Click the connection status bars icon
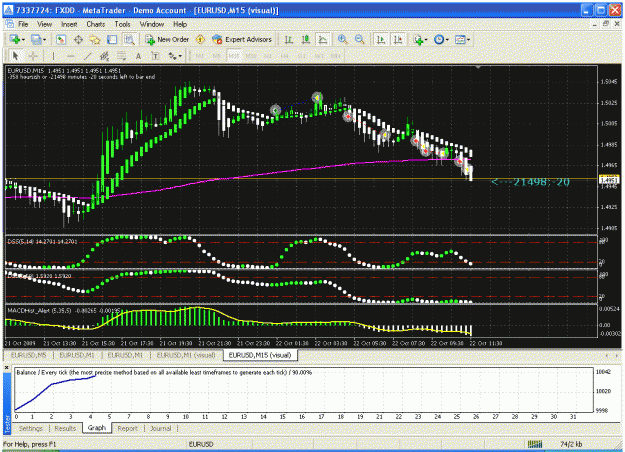This screenshot has width=625, height=452. (x=535, y=444)
